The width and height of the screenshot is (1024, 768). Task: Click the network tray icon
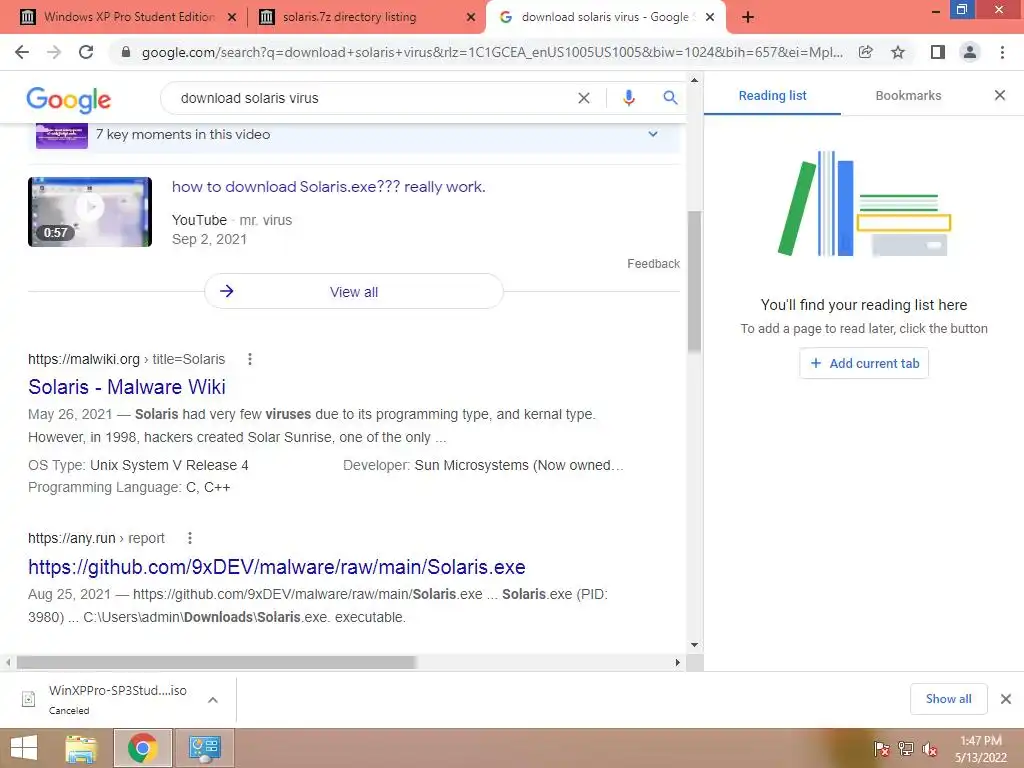pos(906,749)
